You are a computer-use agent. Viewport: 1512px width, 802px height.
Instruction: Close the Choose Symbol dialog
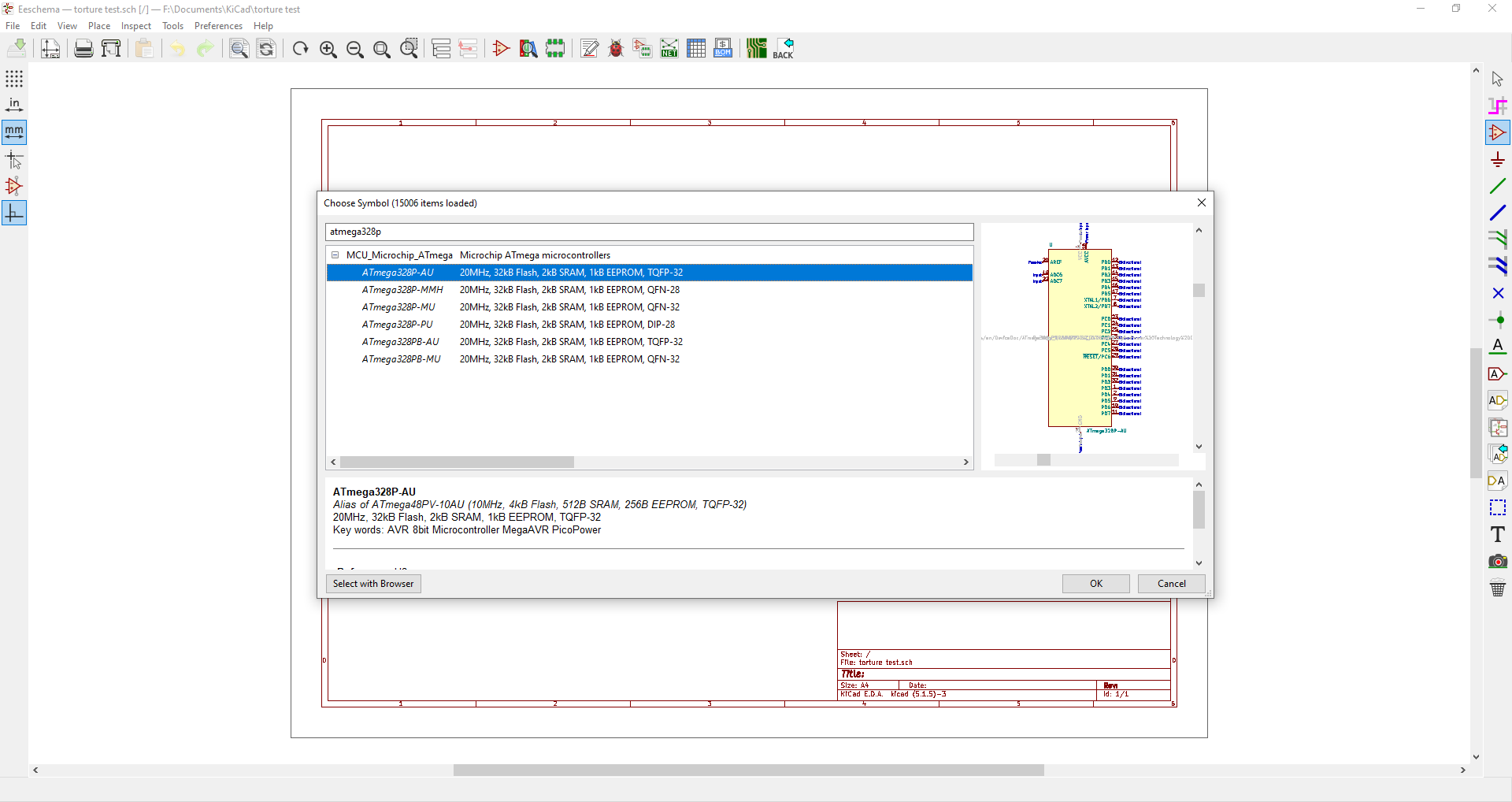tap(1202, 202)
